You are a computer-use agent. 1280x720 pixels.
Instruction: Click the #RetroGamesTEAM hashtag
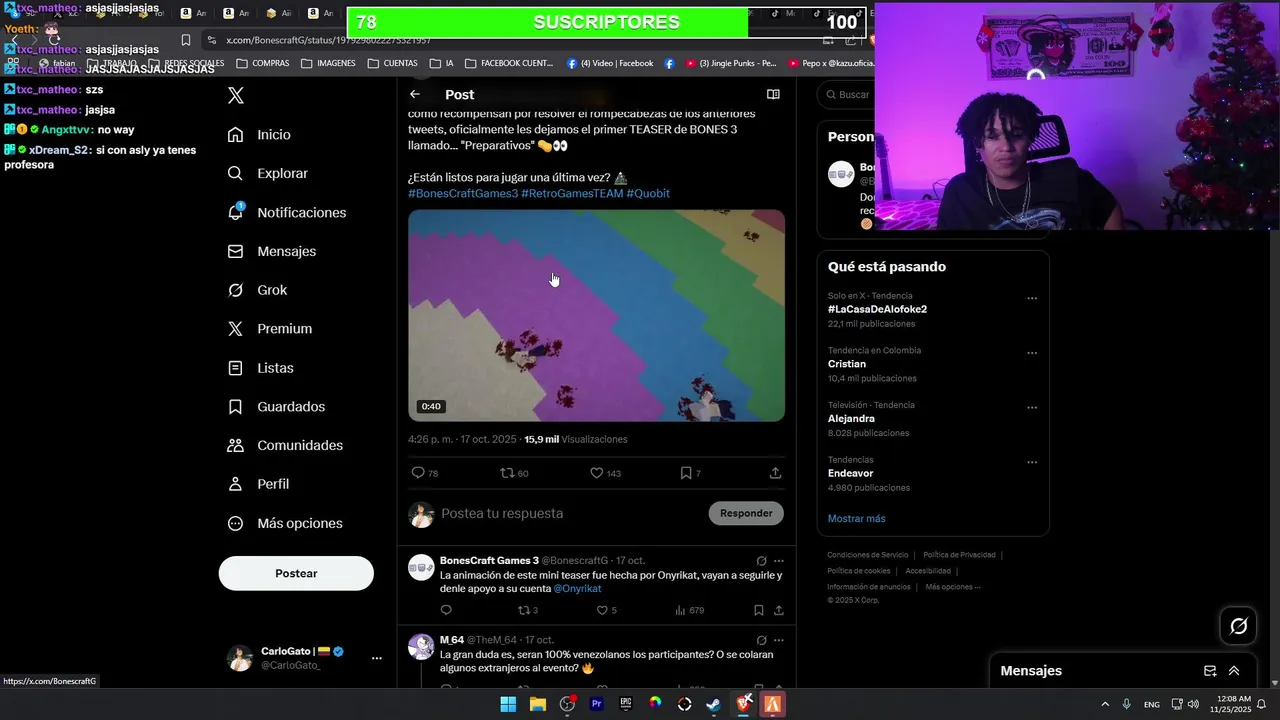click(x=572, y=193)
